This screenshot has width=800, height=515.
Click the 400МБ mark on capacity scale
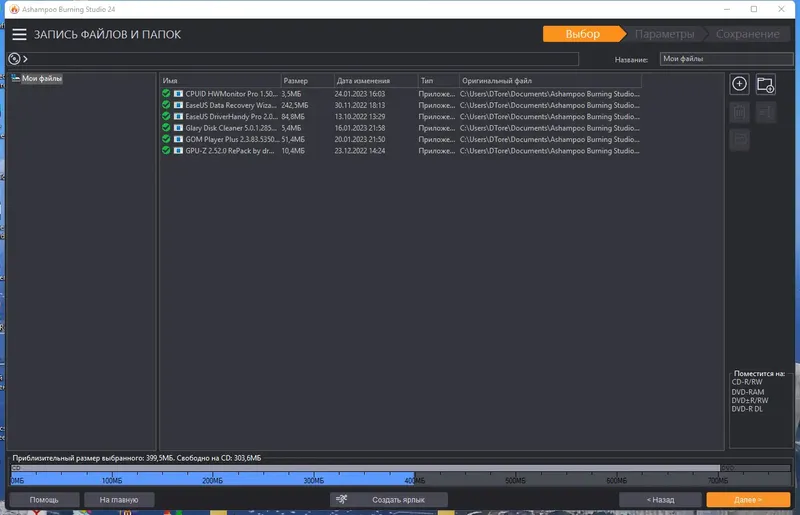pyautogui.click(x=415, y=481)
